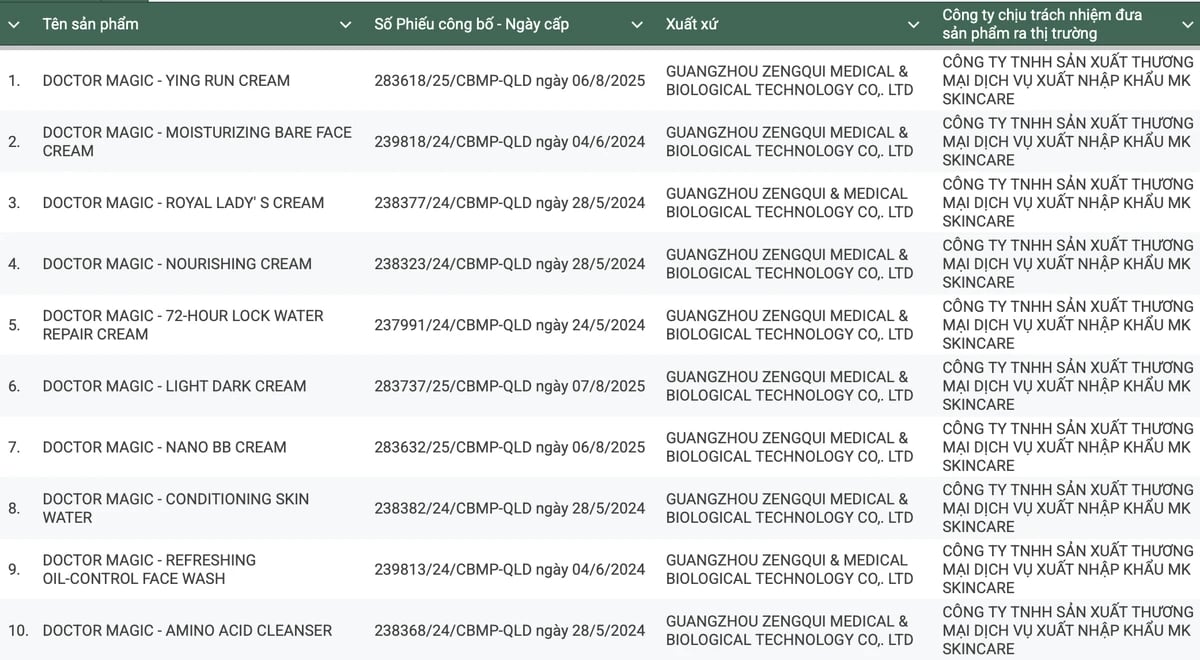Select the DOCTOR MAGIC - YING RUN CREAM cell
The image size is (1200, 660).
coord(166,80)
